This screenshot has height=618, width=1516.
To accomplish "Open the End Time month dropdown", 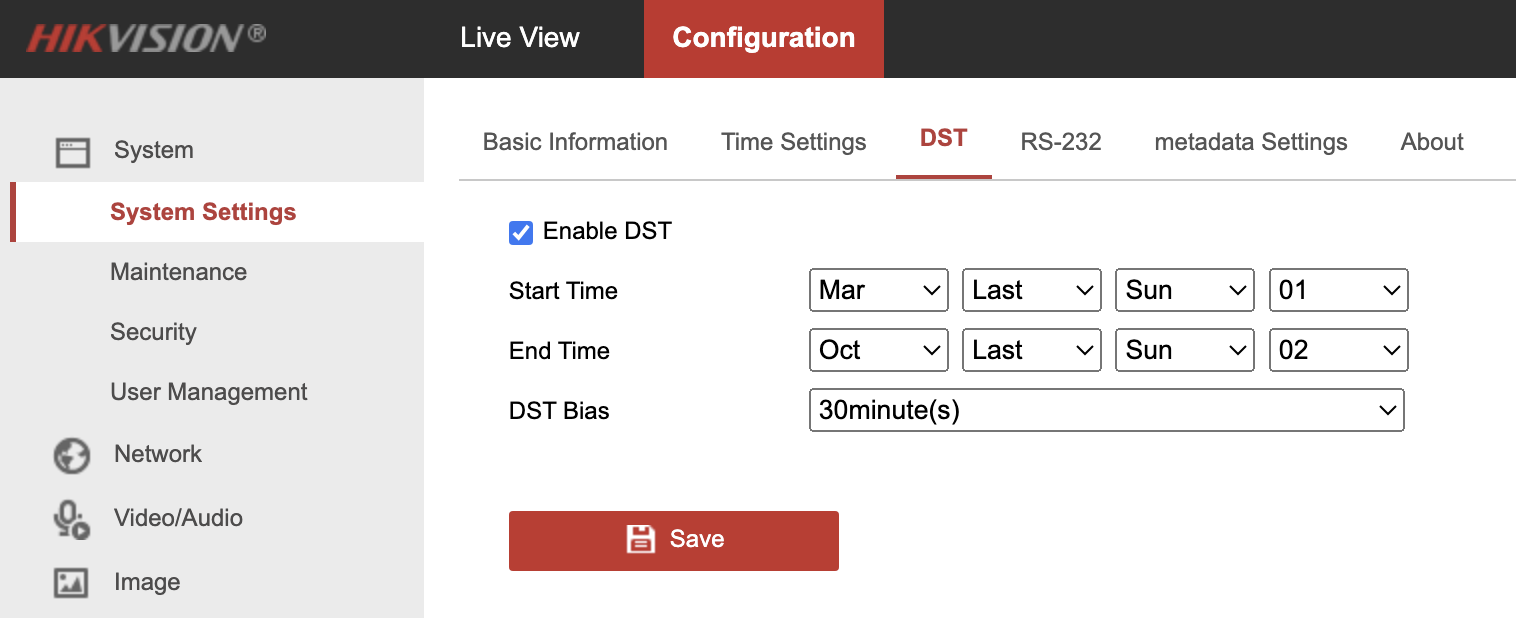I will point(878,351).
